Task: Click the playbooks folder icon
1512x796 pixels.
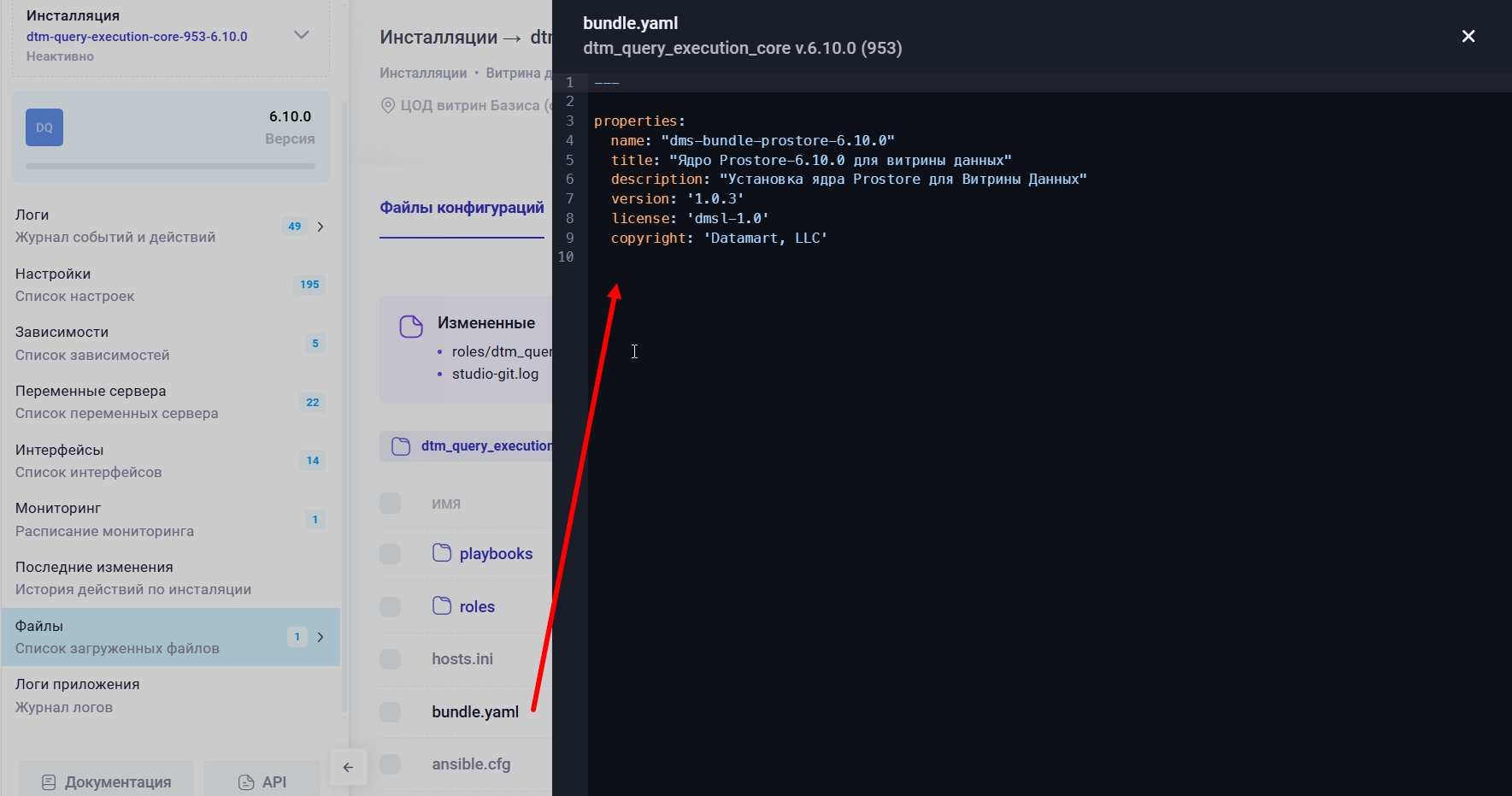Action: [442, 553]
